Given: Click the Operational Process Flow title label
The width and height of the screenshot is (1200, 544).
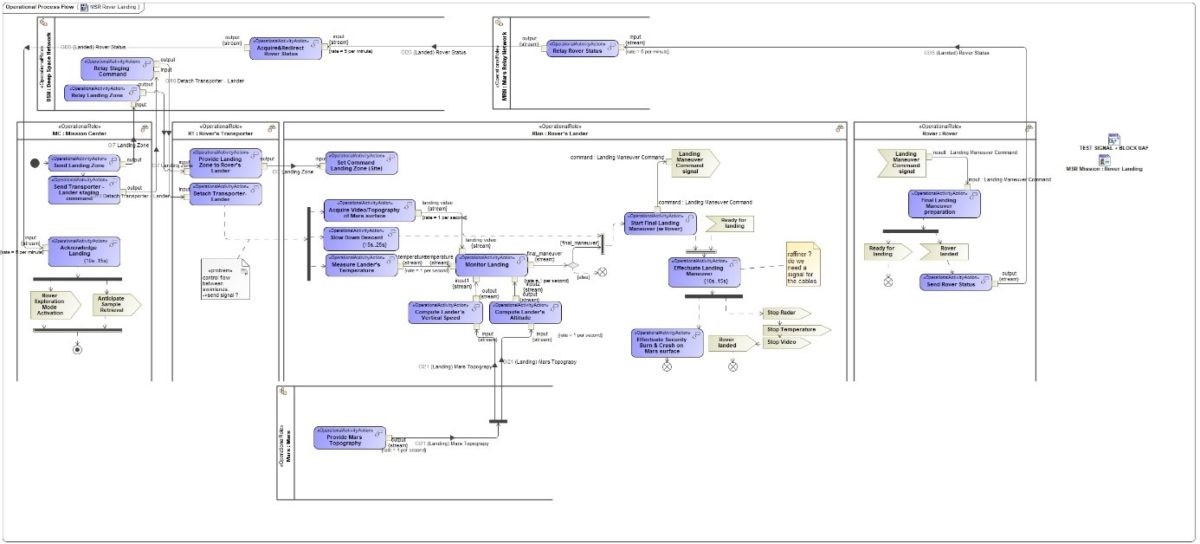Looking at the screenshot, I should (39, 7).
